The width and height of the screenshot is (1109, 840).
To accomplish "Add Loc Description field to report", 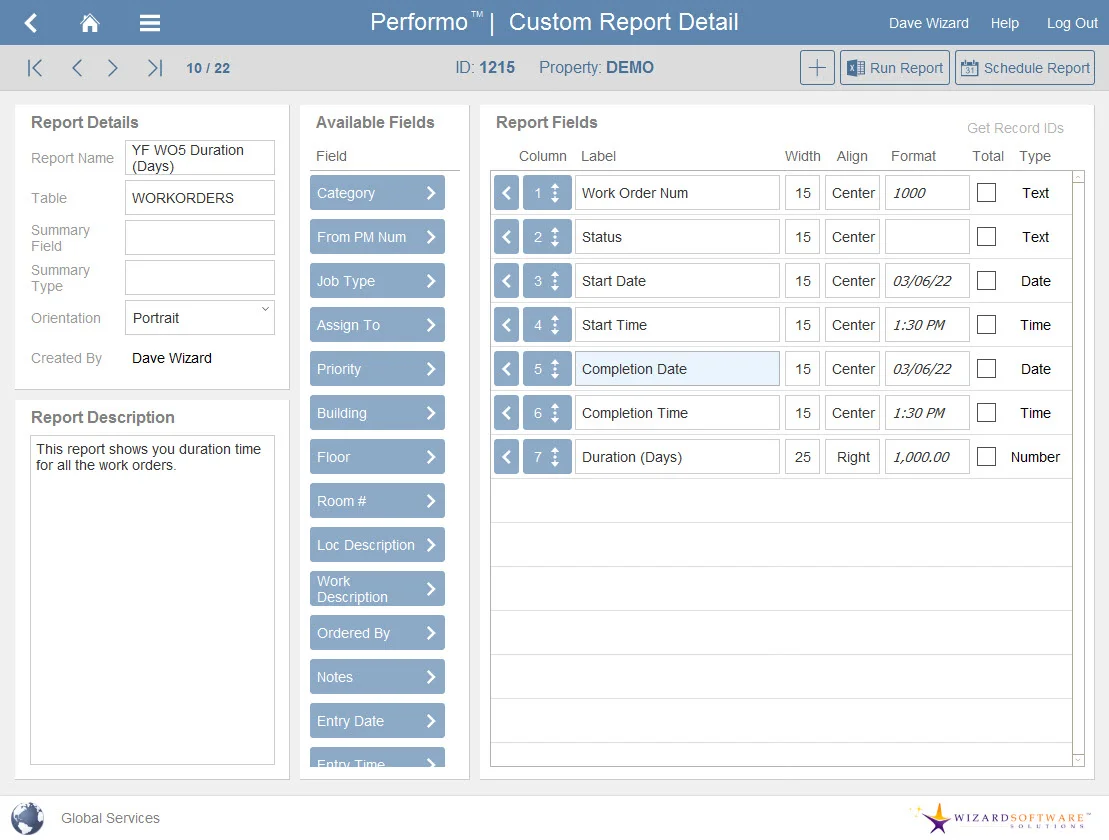I will pyautogui.click(x=377, y=545).
